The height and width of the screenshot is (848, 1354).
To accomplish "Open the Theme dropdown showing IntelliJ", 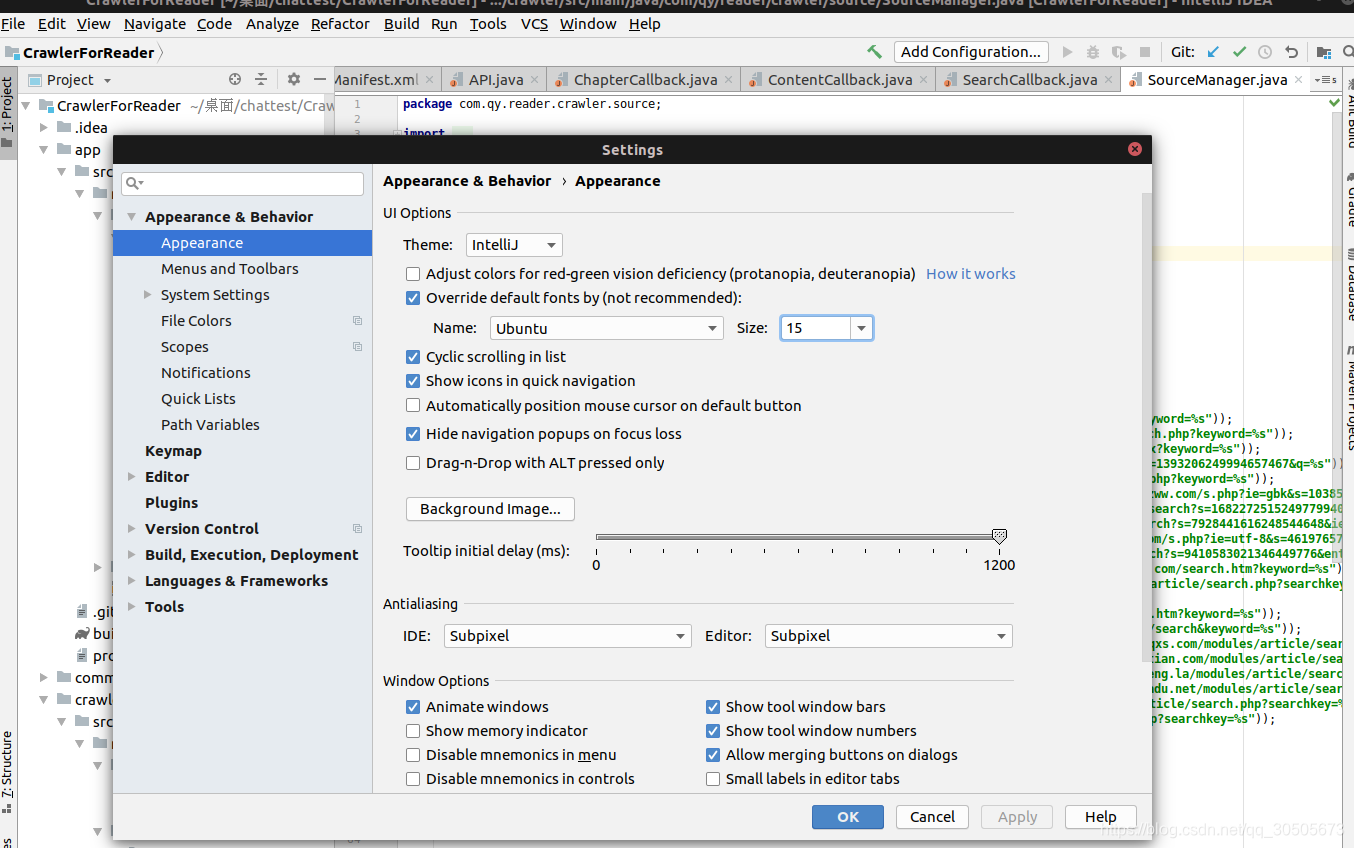I will pyautogui.click(x=514, y=245).
